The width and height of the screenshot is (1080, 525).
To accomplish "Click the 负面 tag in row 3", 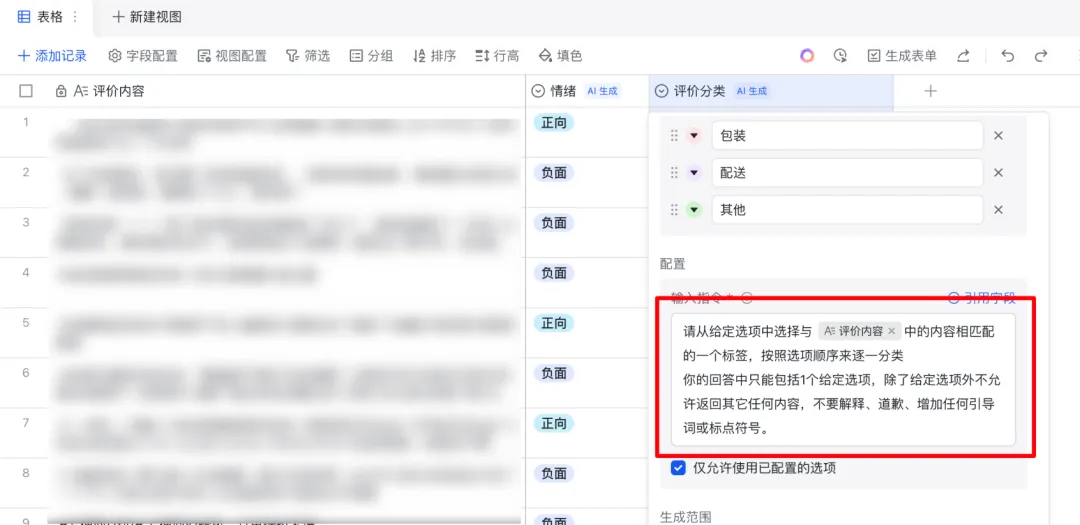I will click(x=554, y=223).
